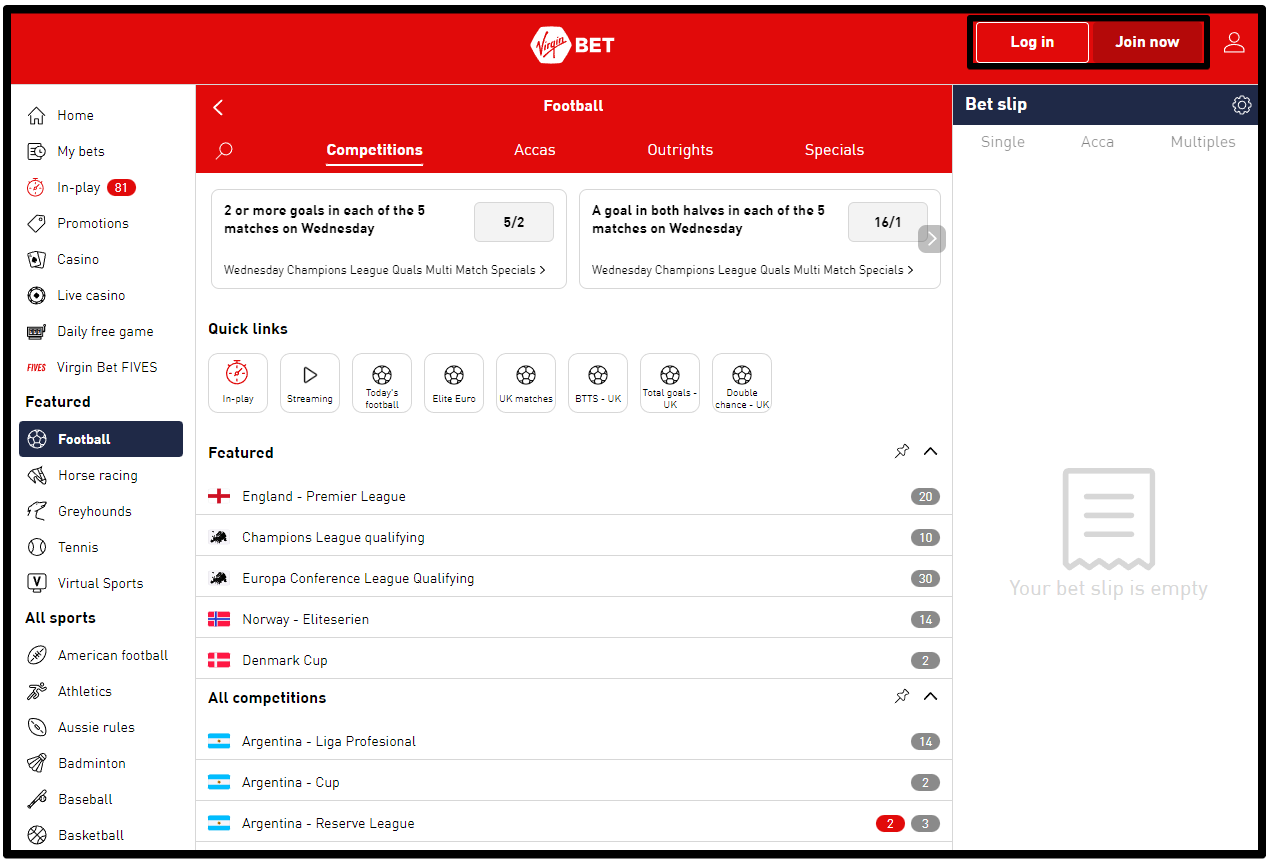Switch to the Accas tab
The width and height of the screenshot is (1271, 862).
(x=535, y=150)
